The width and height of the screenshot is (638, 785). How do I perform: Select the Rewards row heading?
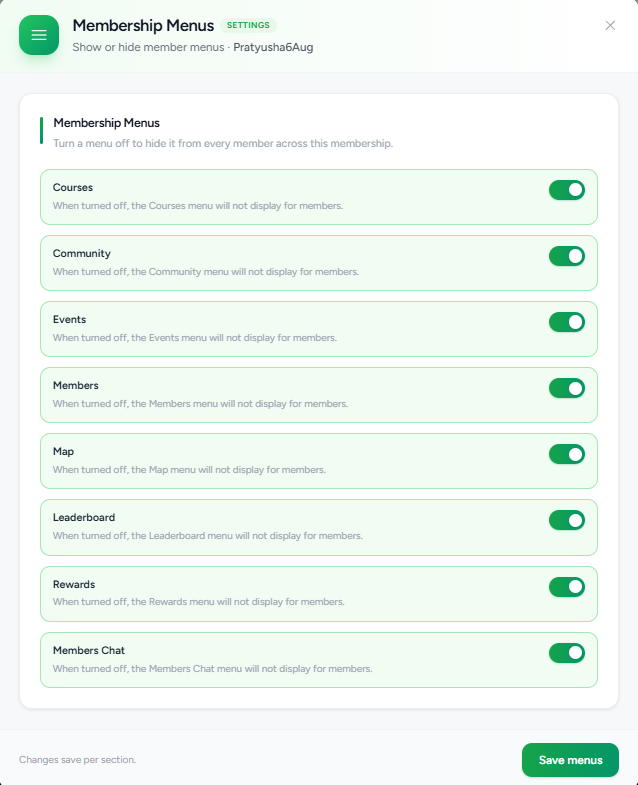tap(74, 584)
